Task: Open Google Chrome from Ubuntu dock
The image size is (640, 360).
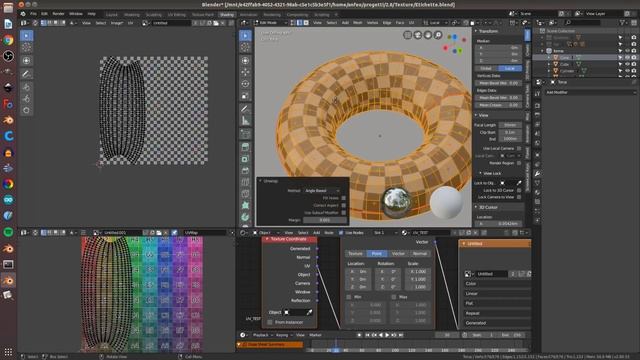Action: [8, 40]
